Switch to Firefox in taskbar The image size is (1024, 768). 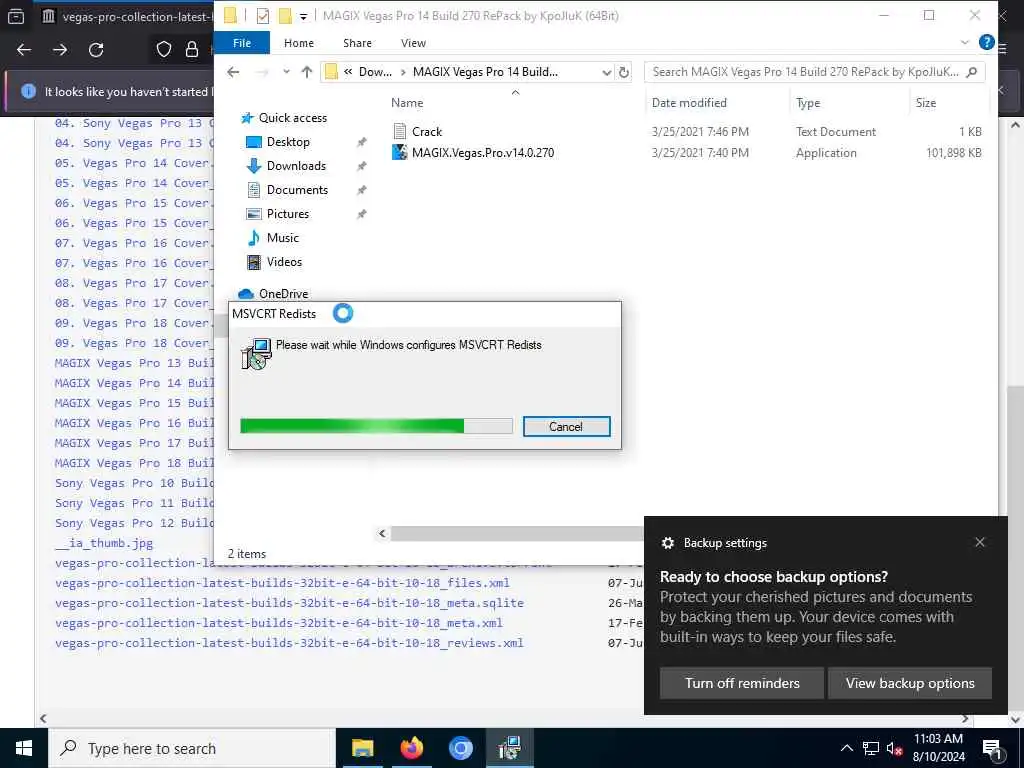(411, 748)
